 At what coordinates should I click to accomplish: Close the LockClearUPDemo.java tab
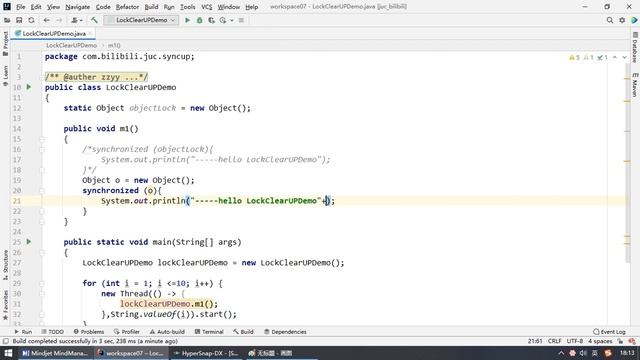[x=90, y=33]
